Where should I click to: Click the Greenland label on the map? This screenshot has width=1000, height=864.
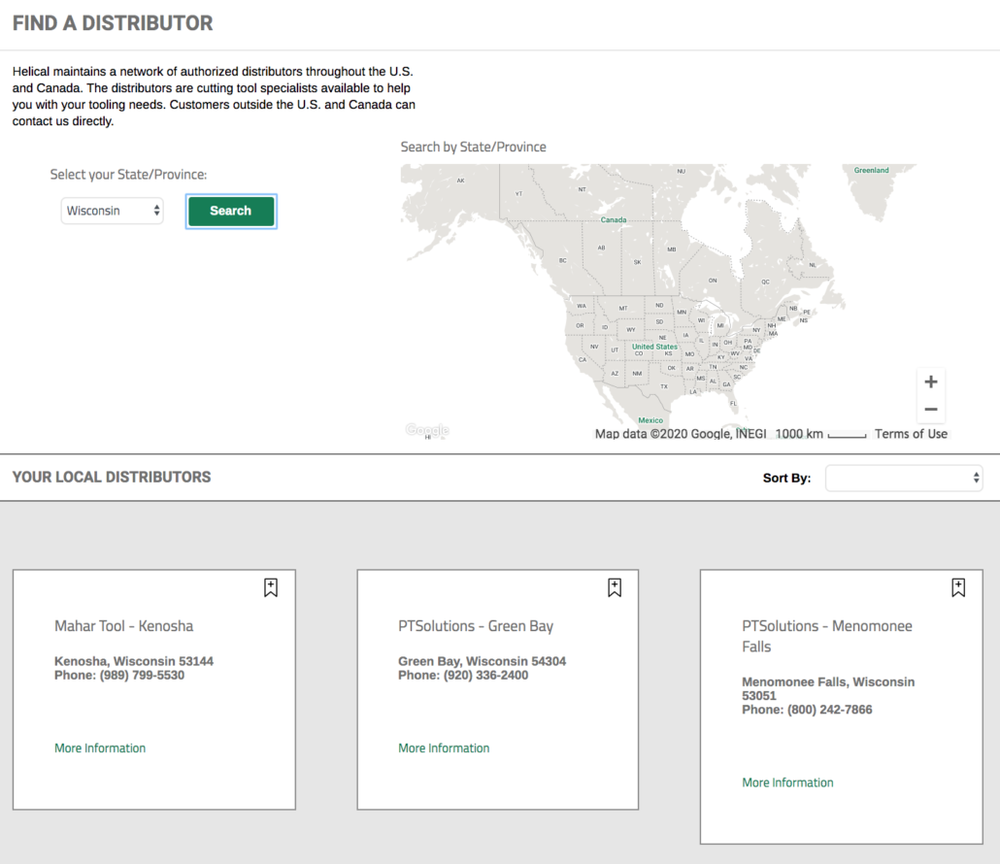pos(871,170)
